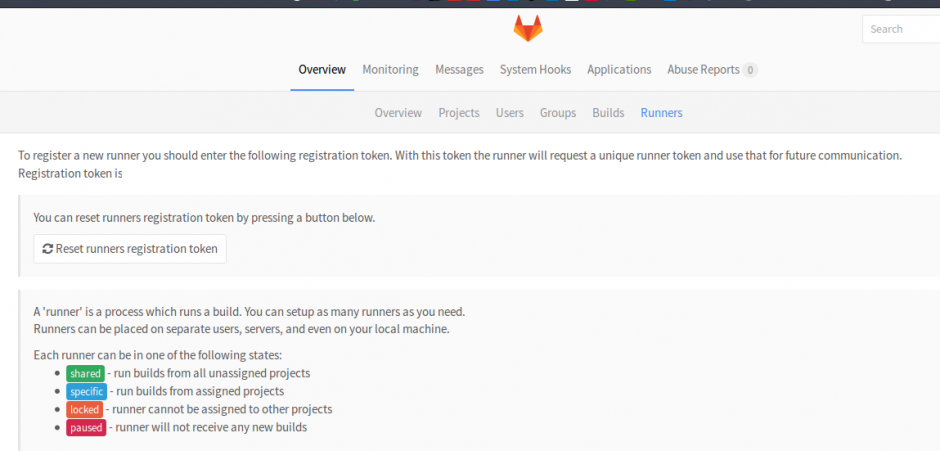Click the orange 'locked' state label

pos(84,409)
